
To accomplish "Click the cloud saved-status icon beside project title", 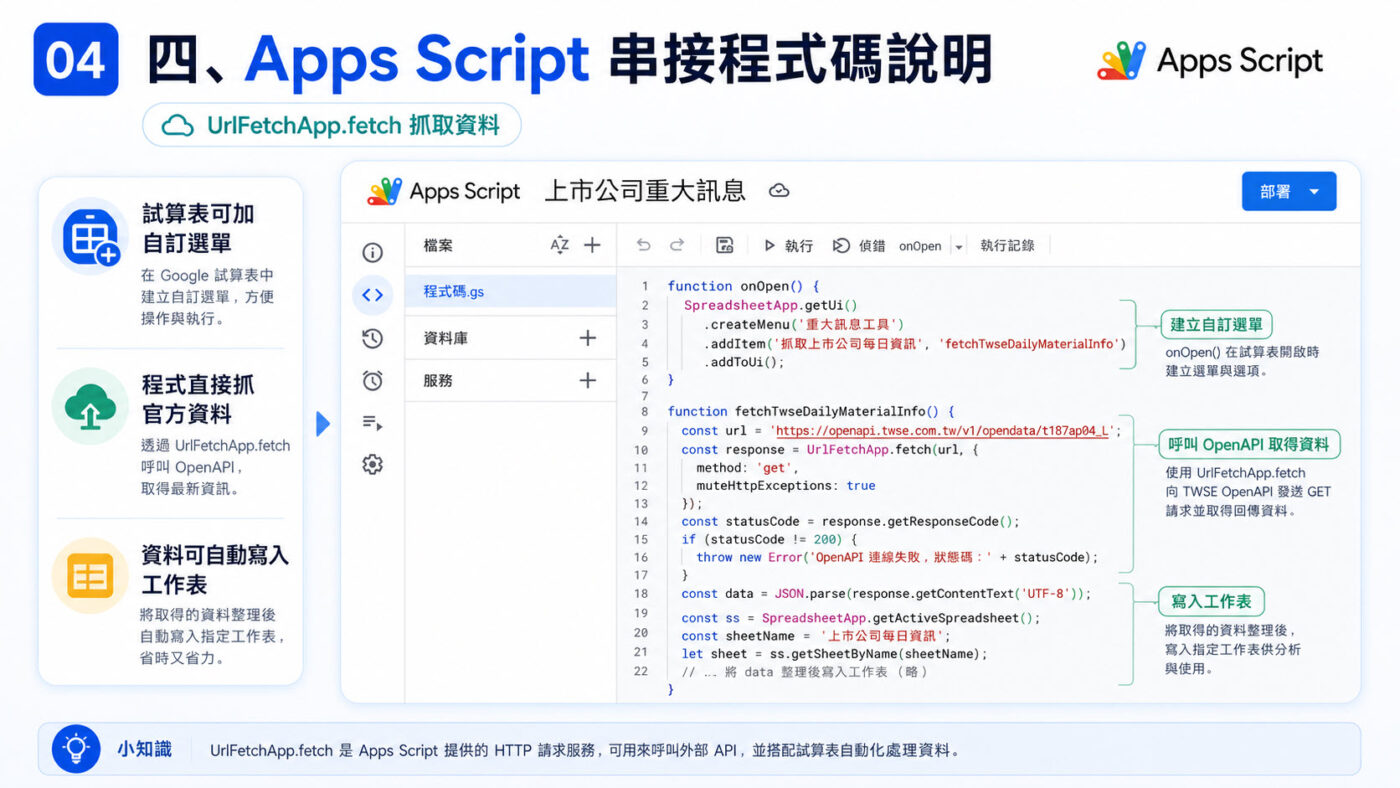I will point(779,190).
